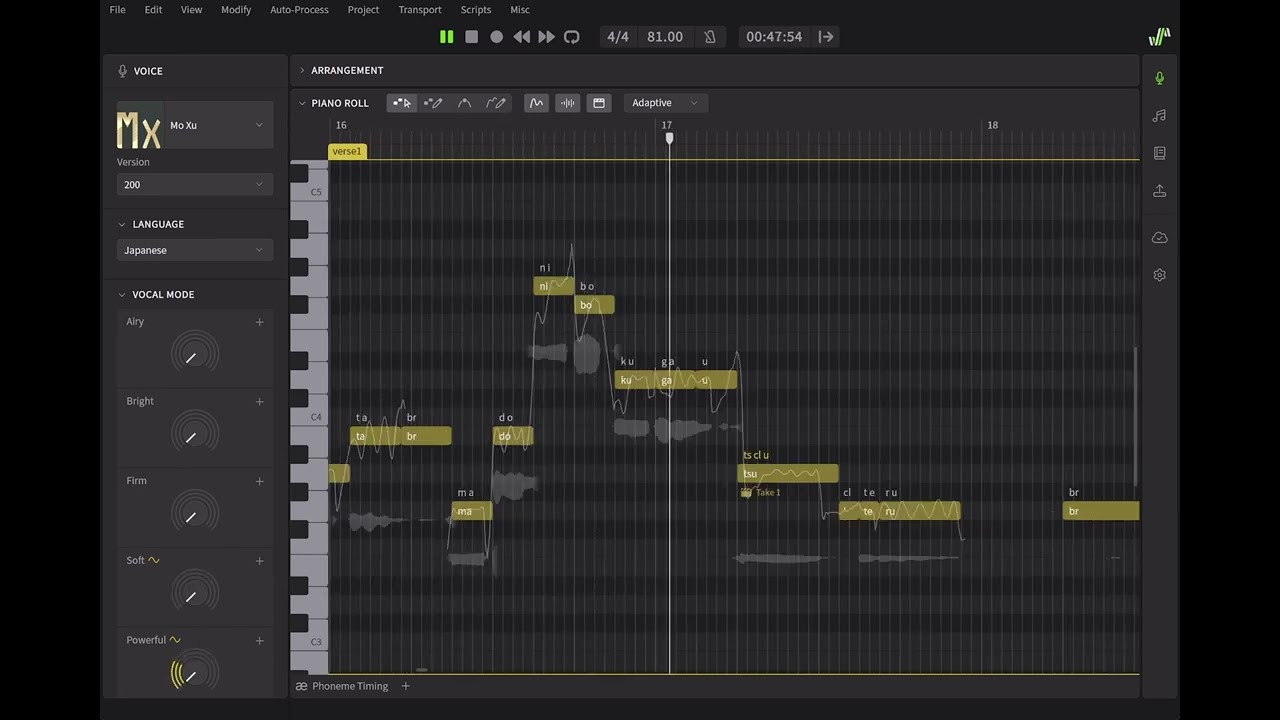The width and height of the screenshot is (1280, 720).
Task: Open the View menu
Action: click(191, 9)
